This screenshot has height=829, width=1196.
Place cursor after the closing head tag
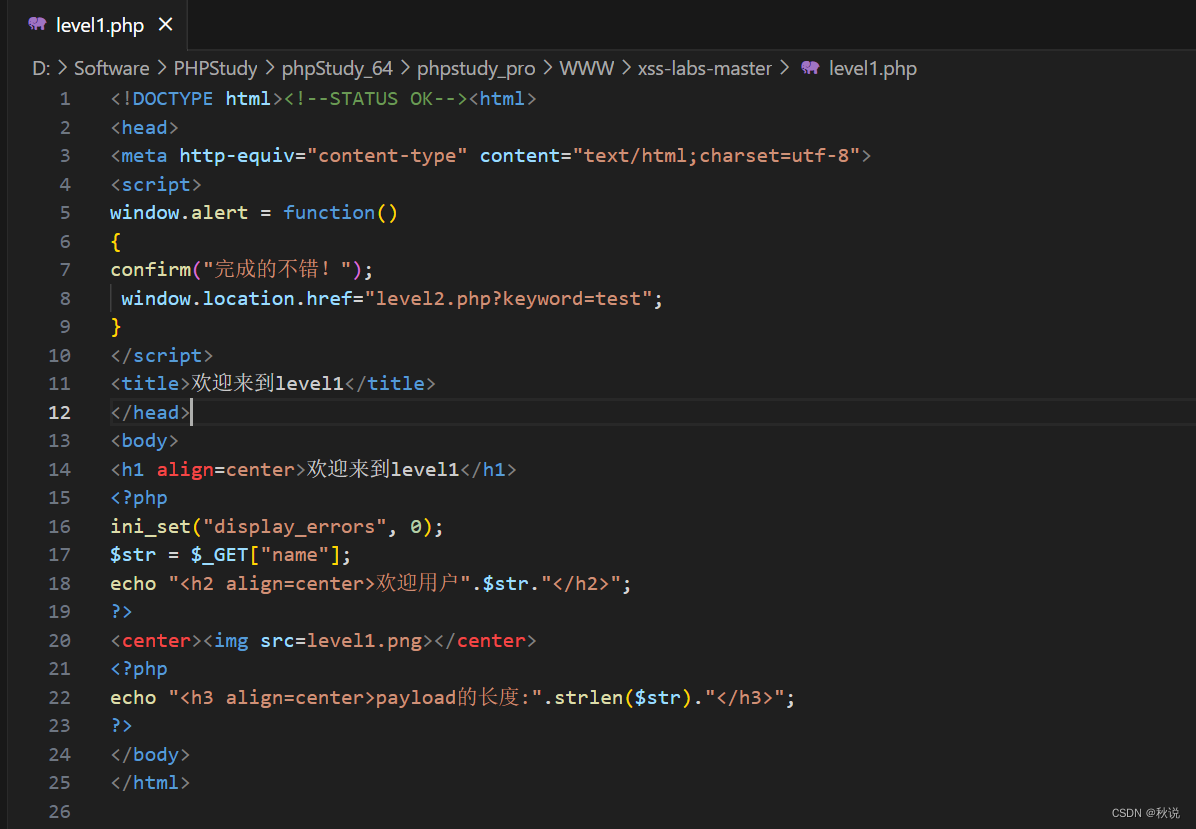point(191,413)
